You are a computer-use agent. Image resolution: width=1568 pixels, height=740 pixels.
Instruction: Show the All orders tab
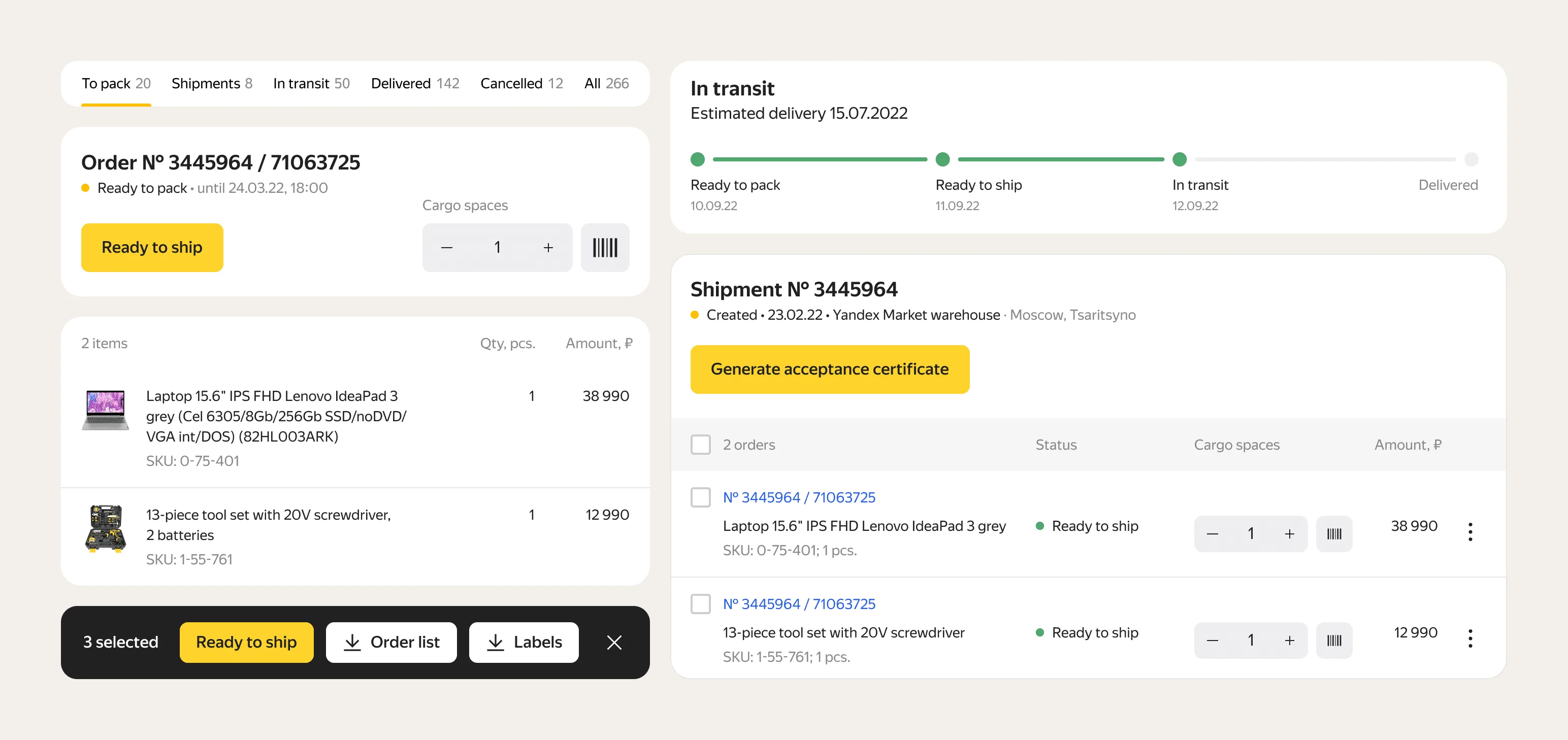pyautogui.click(x=606, y=83)
